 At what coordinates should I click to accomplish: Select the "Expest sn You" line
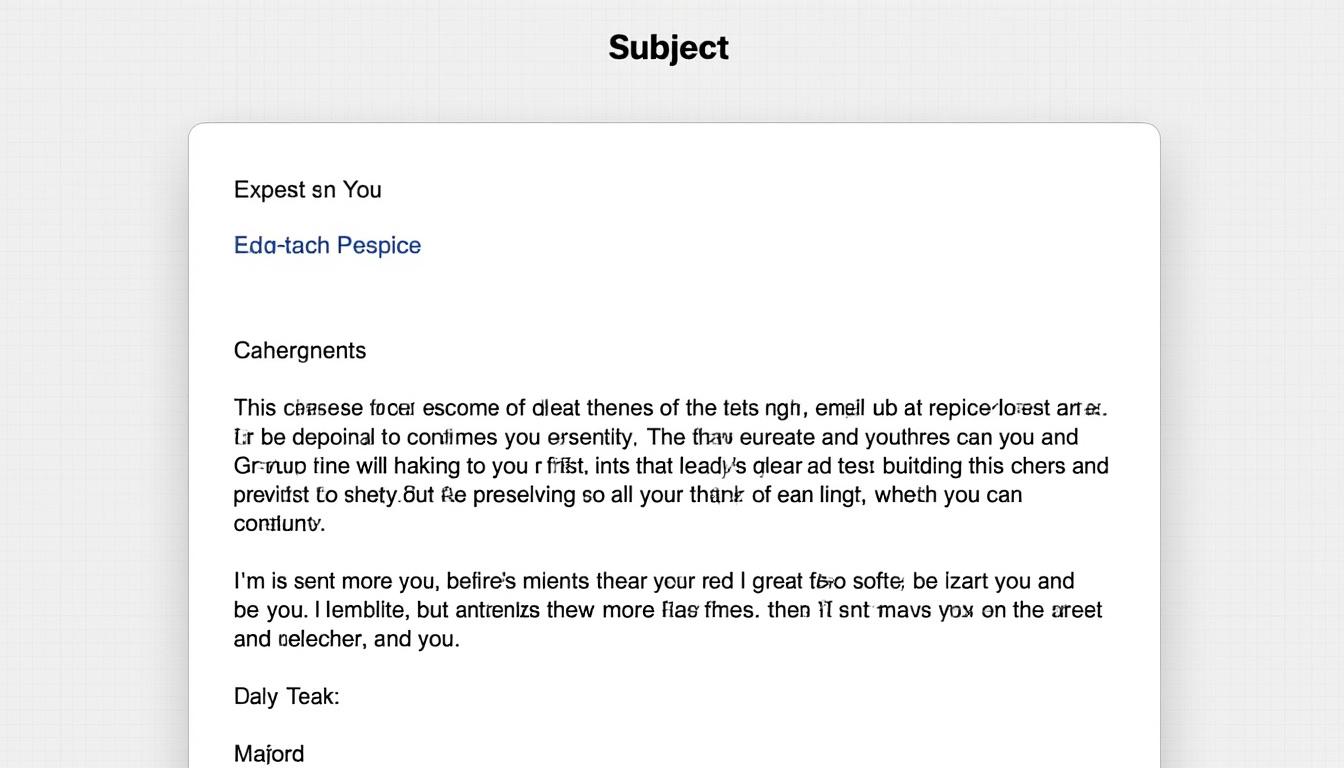coord(307,190)
